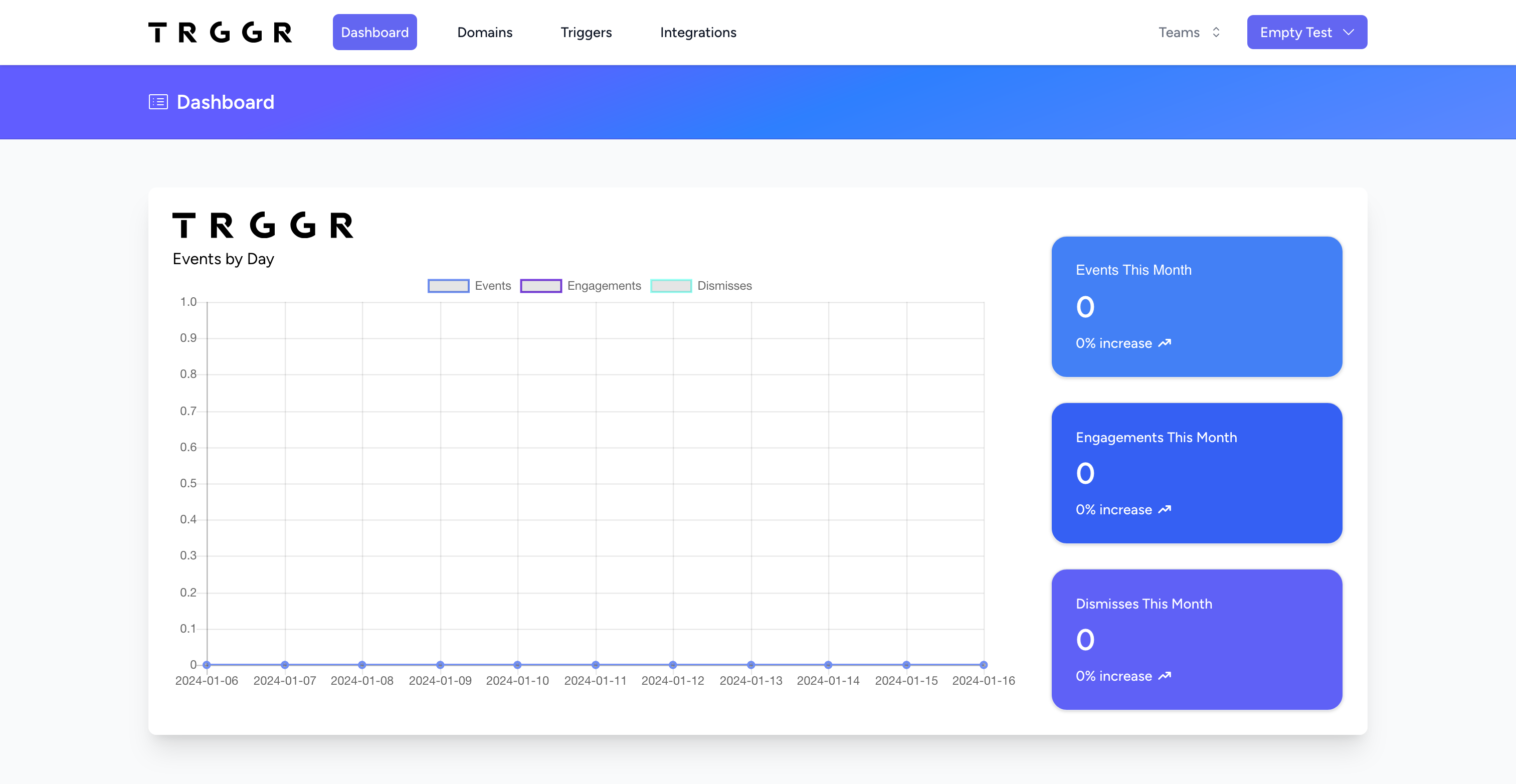This screenshot has height=784, width=1516.
Task: Click the data point for 2024-01-14
Action: (x=828, y=665)
